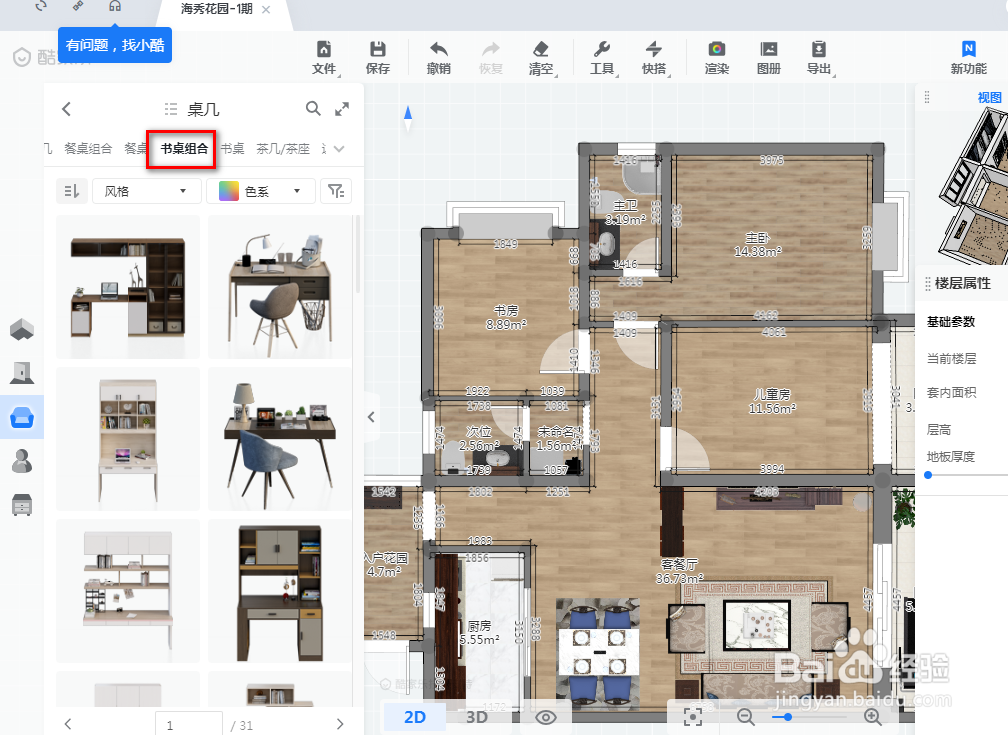The image size is (1008, 735).
Task: Close the 海秀花园-1期 tab
Action: click(x=266, y=10)
